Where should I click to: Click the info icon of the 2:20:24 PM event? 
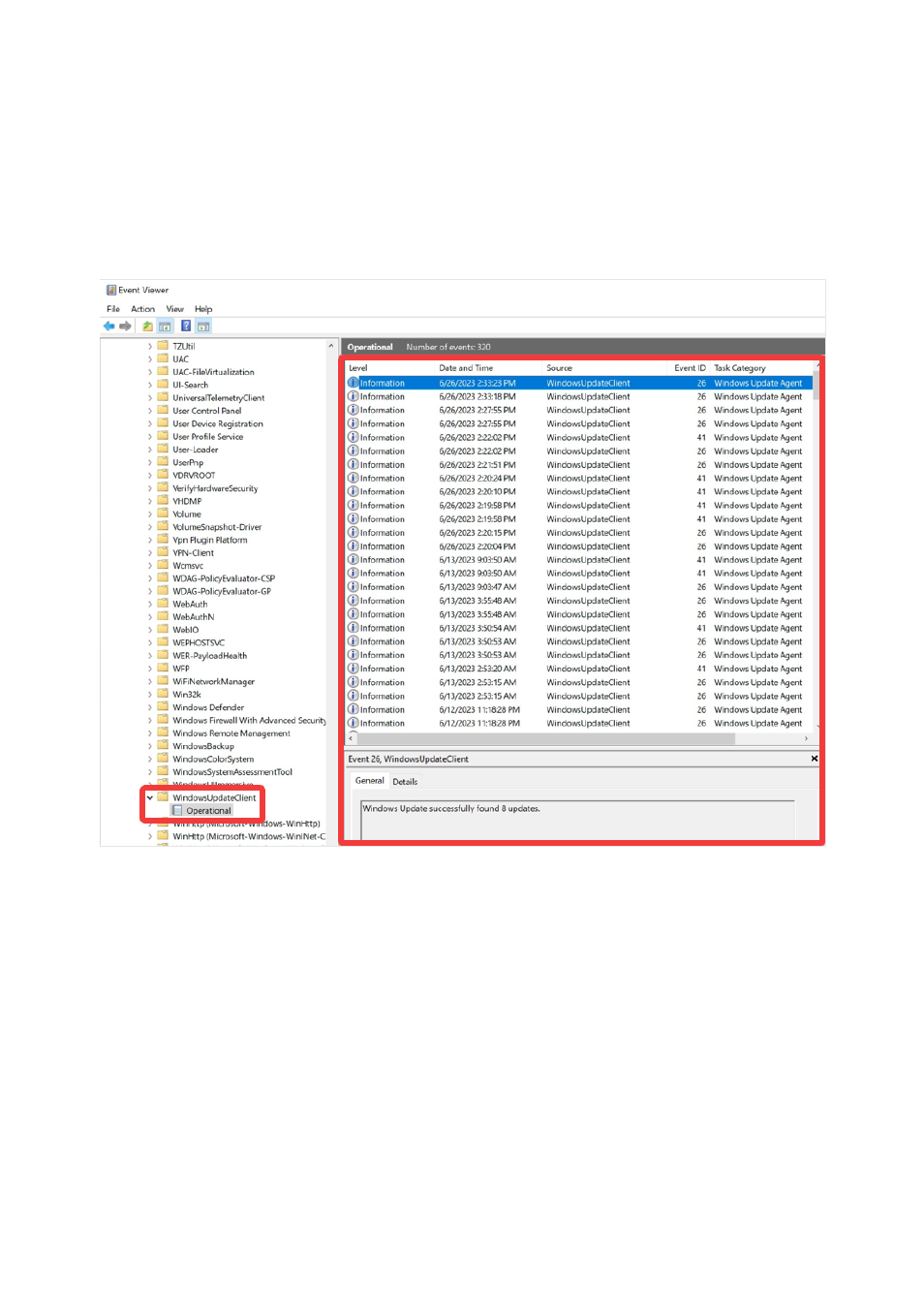click(x=354, y=479)
